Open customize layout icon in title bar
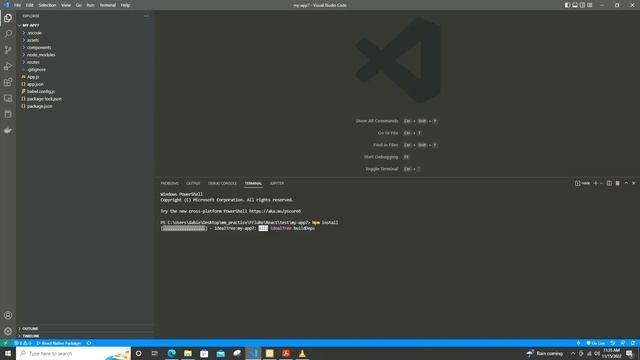Screen dimensions: 640x360 (590, 5)
